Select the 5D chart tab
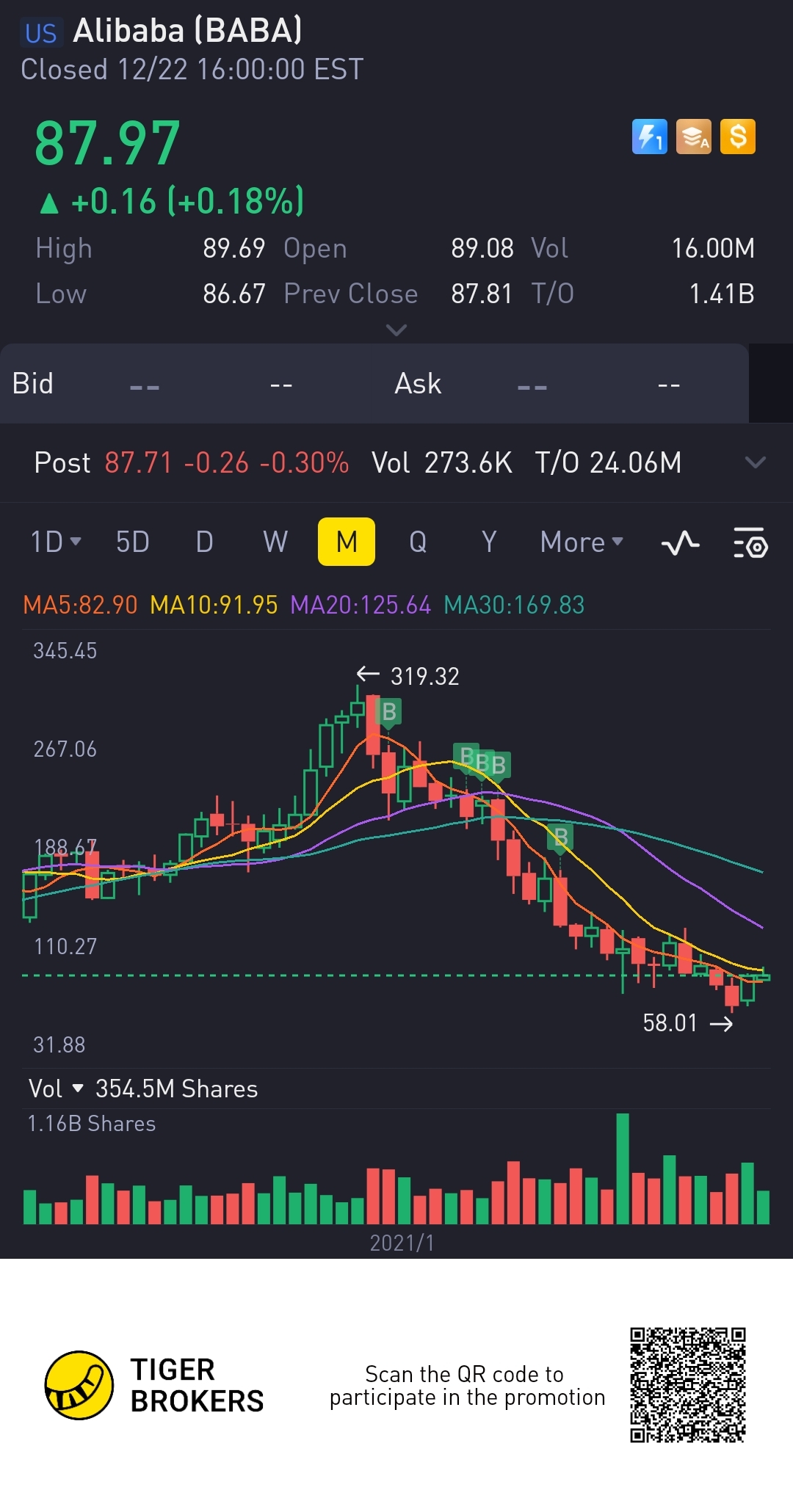This screenshot has height=1512, width=793. 133,542
